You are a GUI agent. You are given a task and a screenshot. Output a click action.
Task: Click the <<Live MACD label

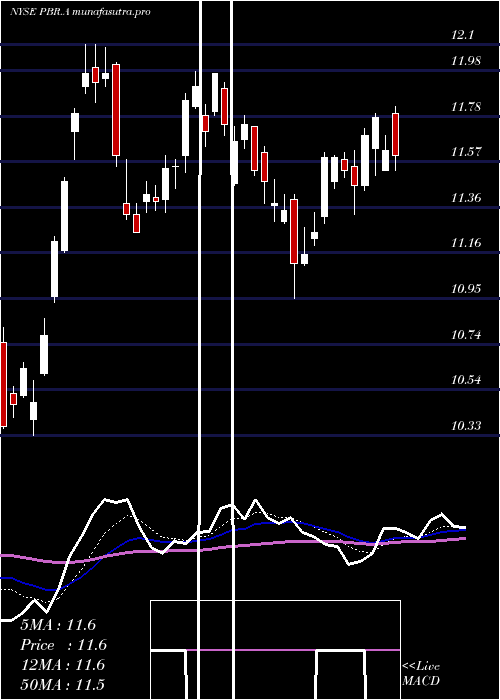pos(421,674)
